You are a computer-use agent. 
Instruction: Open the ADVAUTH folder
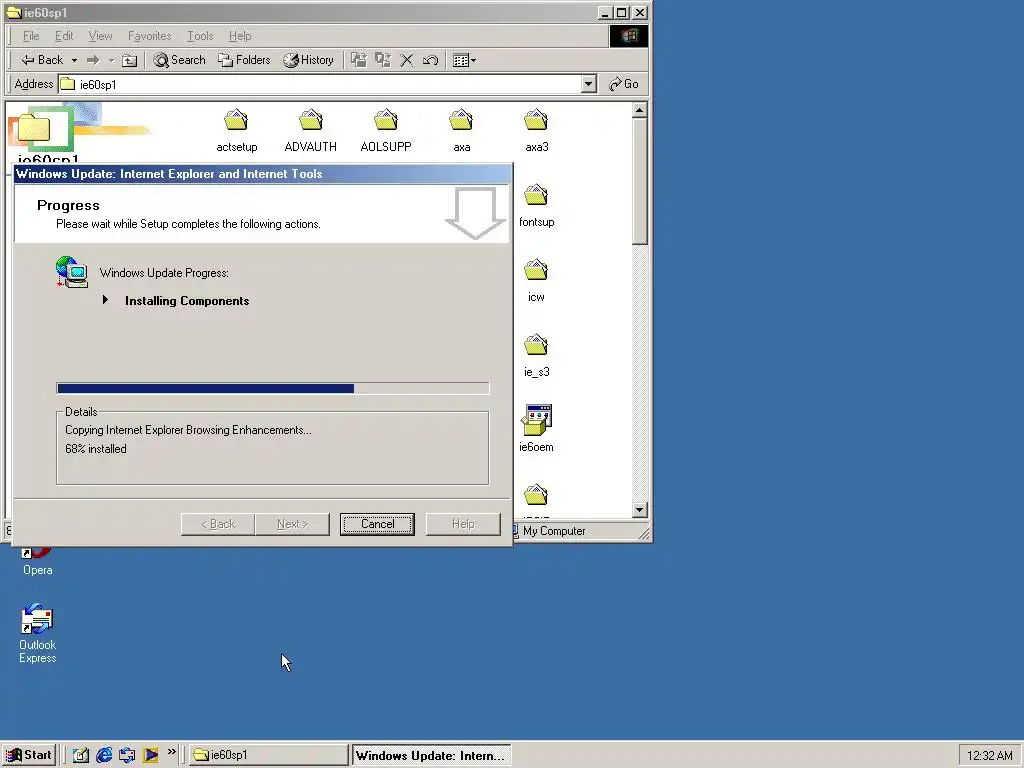[311, 131]
